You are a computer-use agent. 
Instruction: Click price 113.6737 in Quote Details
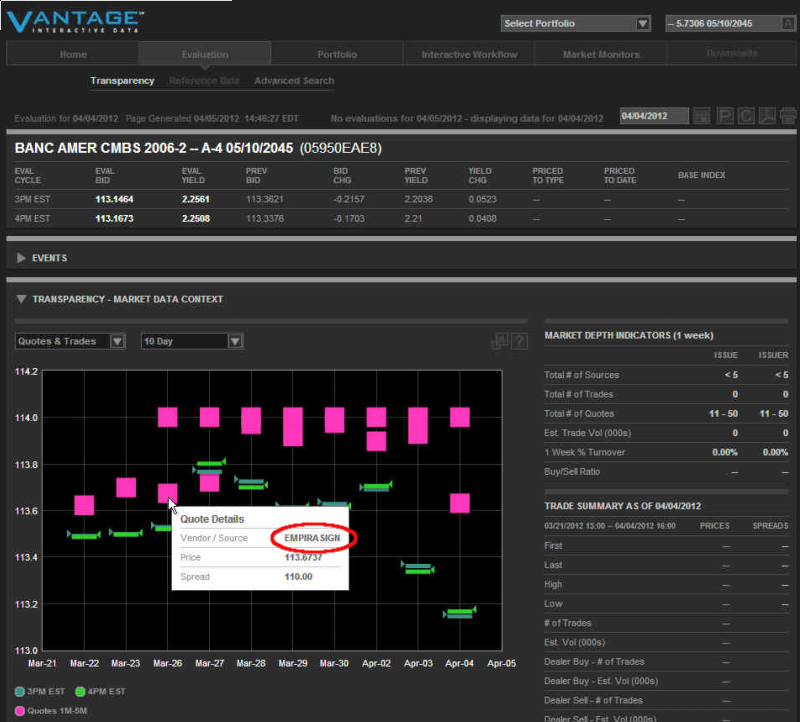click(304, 557)
